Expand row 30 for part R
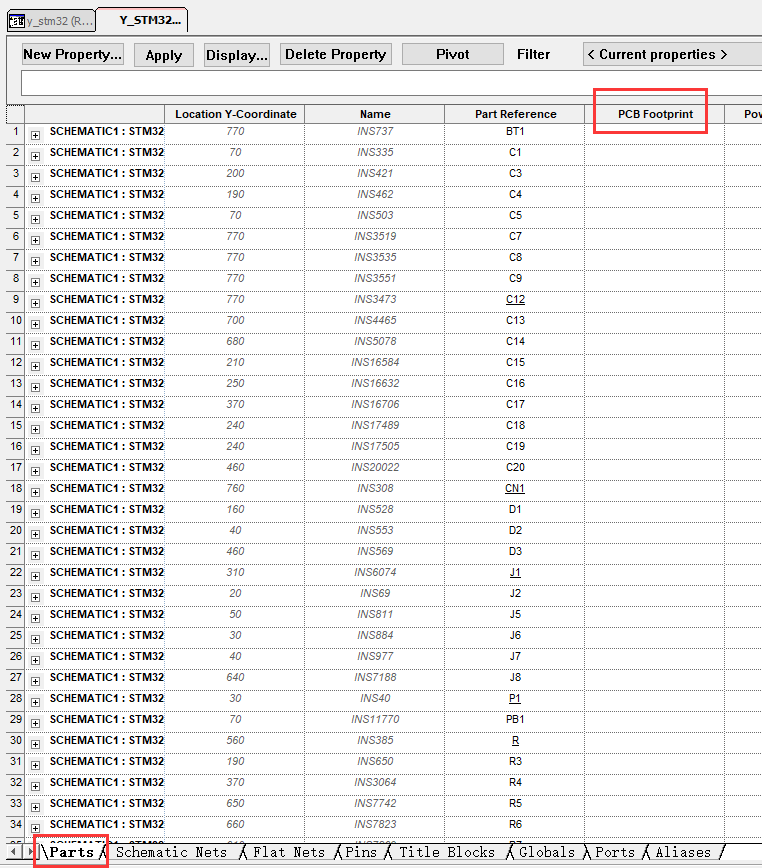Image resolution: width=762 pixels, height=868 pixels. tap(35, 744)
